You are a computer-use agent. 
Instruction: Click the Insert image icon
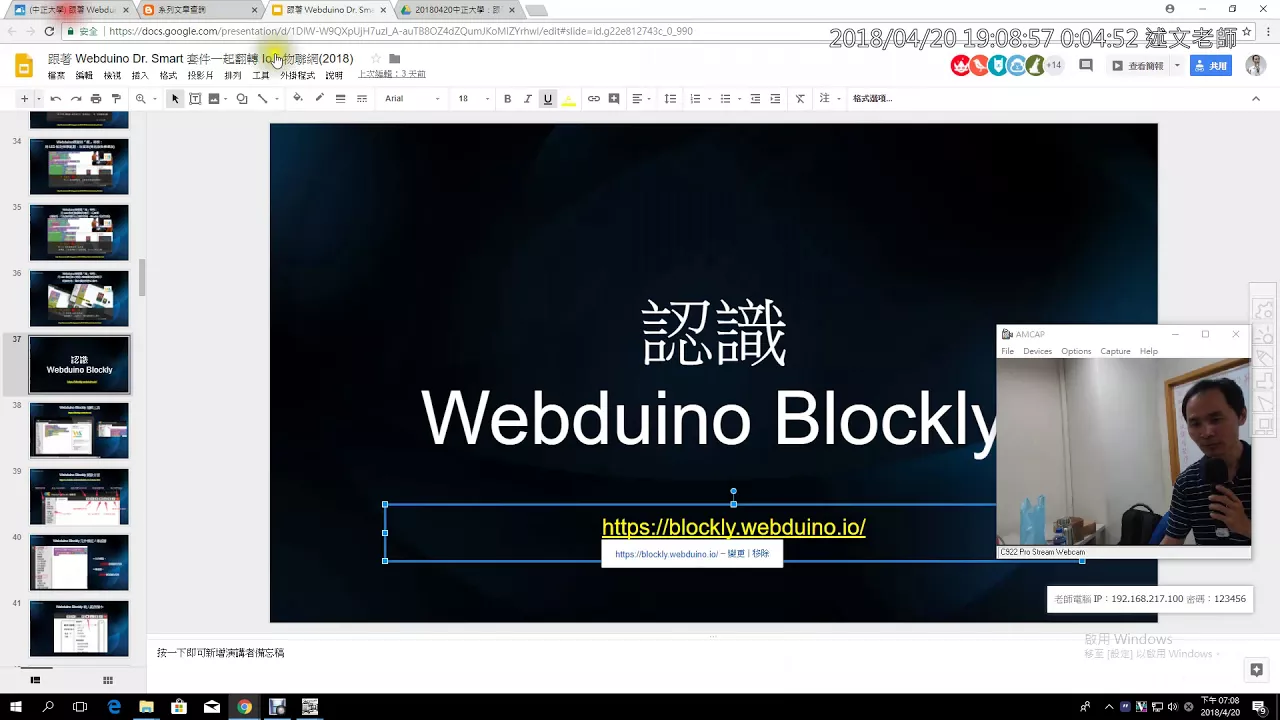pyautogui.click(x=214, y=99)
